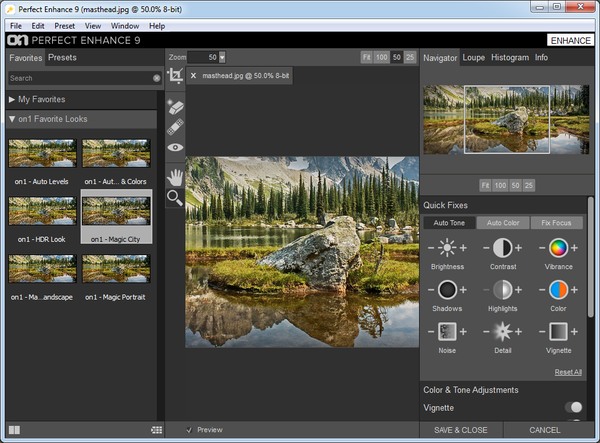Image resolution: width=600 pixels, height=443 pixels.
Task: Switch to two-column browser view icon
Action: 15,430
